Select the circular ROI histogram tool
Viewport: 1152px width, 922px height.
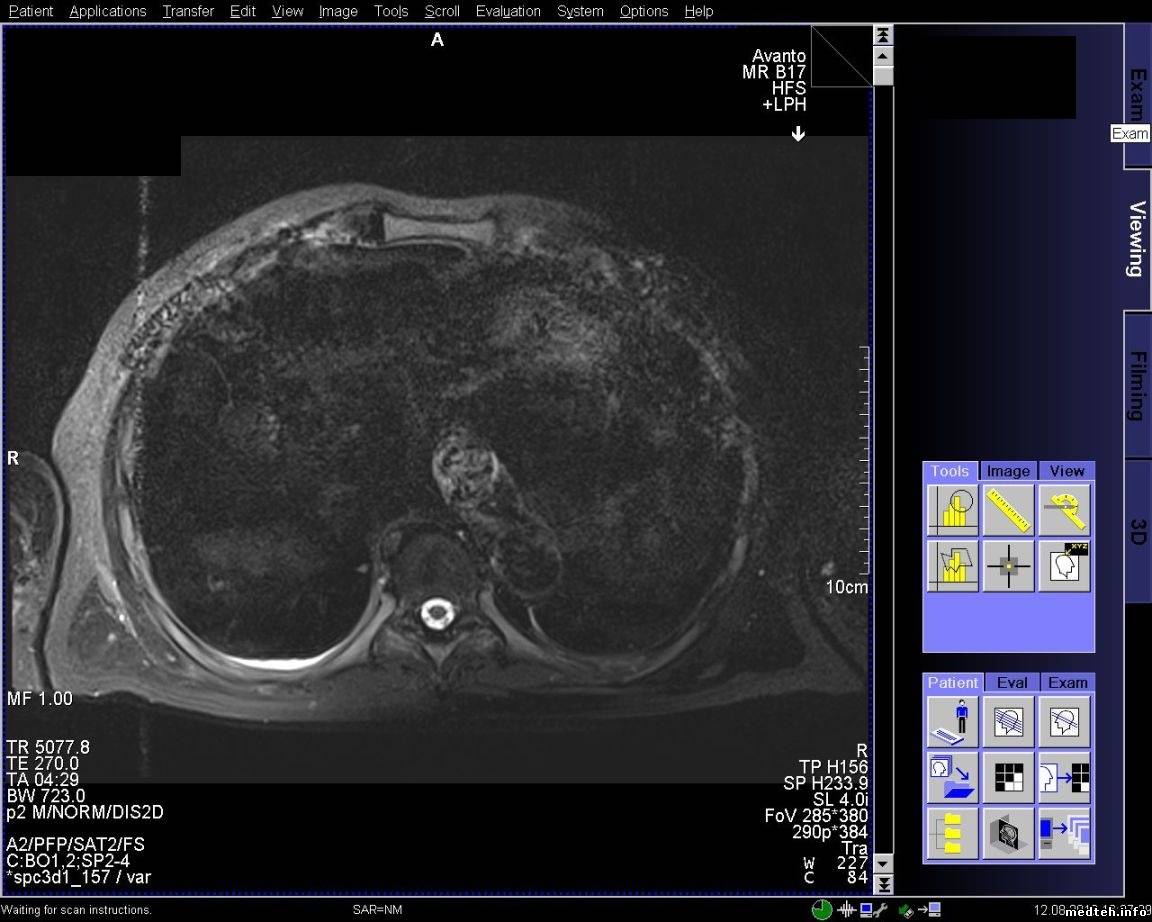click(952, 510)
